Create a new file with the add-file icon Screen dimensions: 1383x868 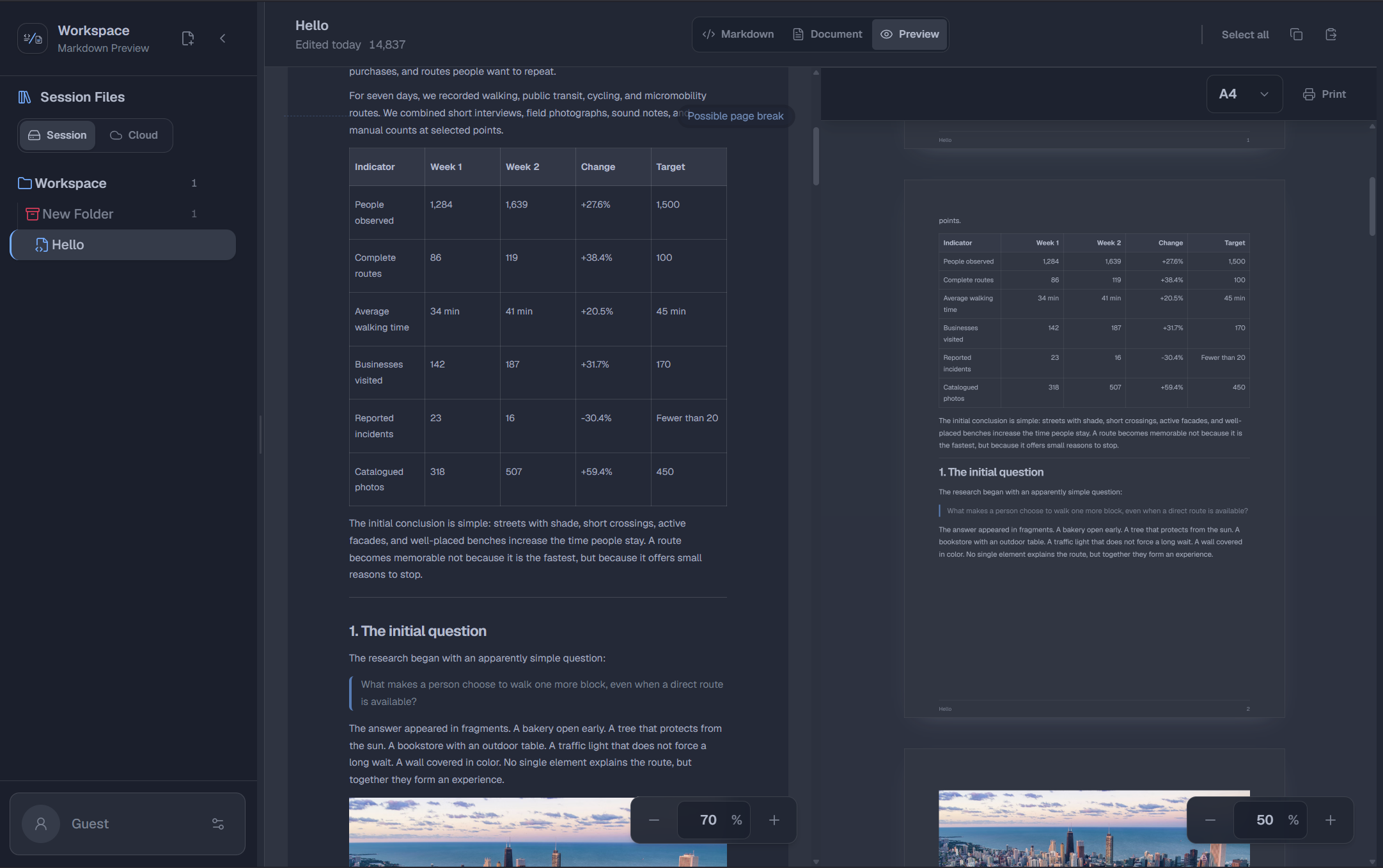click(x=188, y=38)
